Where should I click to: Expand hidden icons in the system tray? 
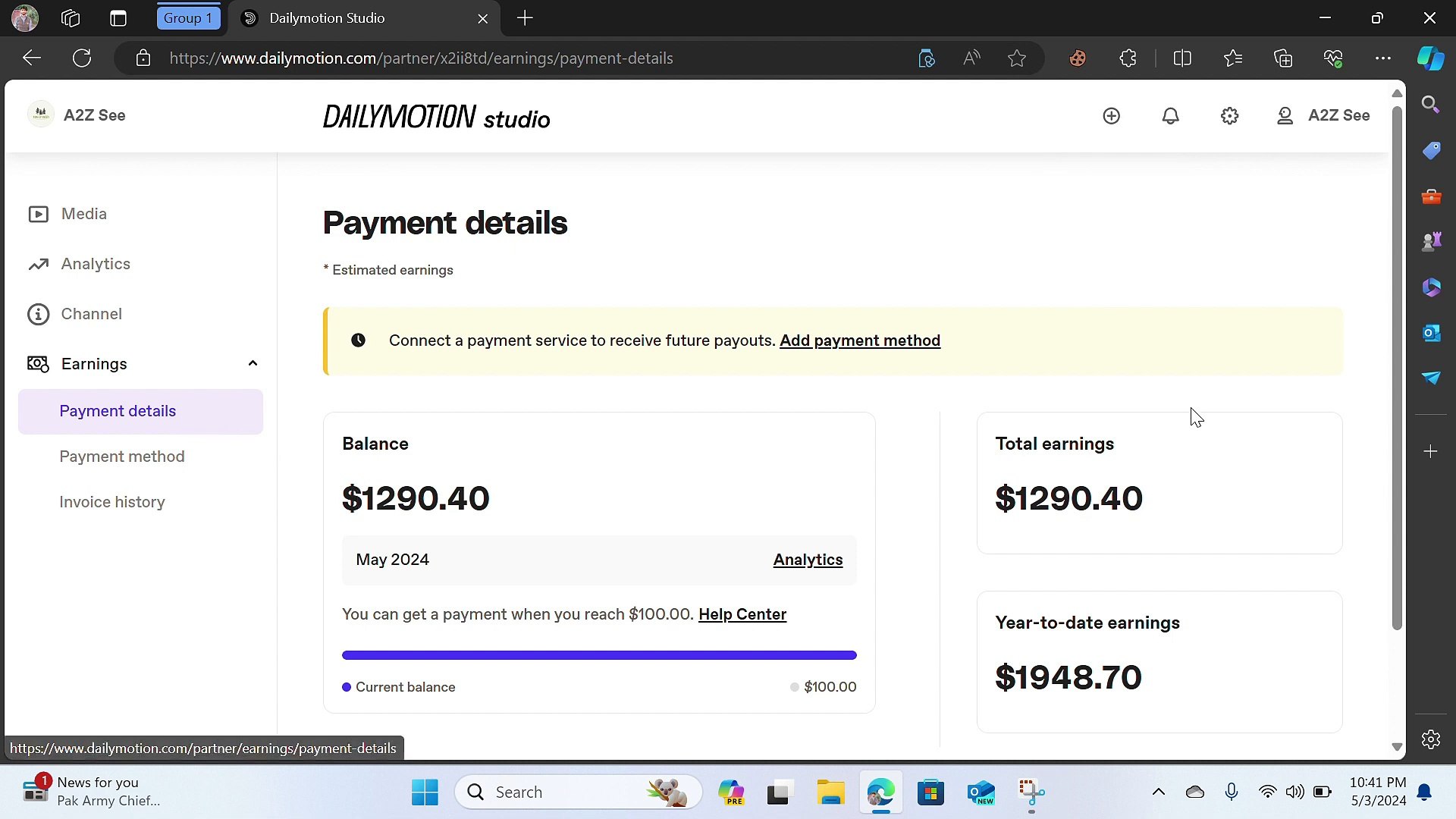[1158, 792]
